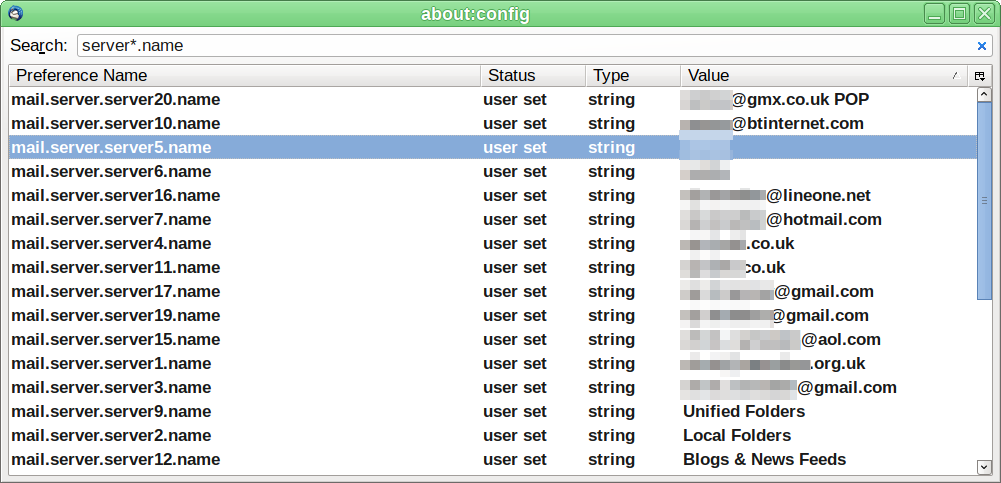Select the mail.server.server9.name Unified Folders row
Viewport: 1001px width, 483px height.
pyautogui.click(x=111, y=411)
